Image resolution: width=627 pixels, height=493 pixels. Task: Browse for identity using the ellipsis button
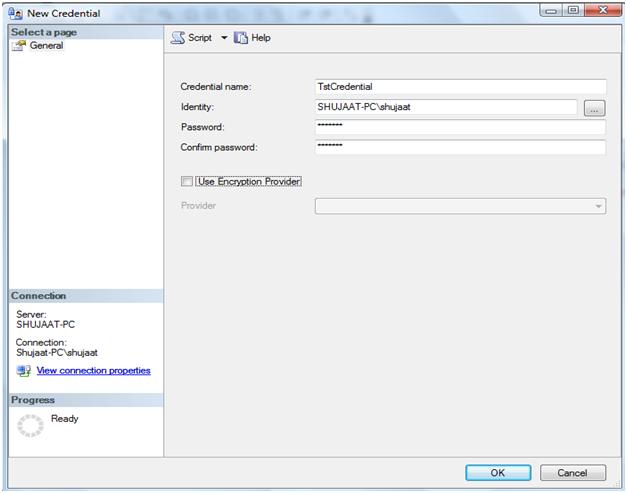[594, 108]
